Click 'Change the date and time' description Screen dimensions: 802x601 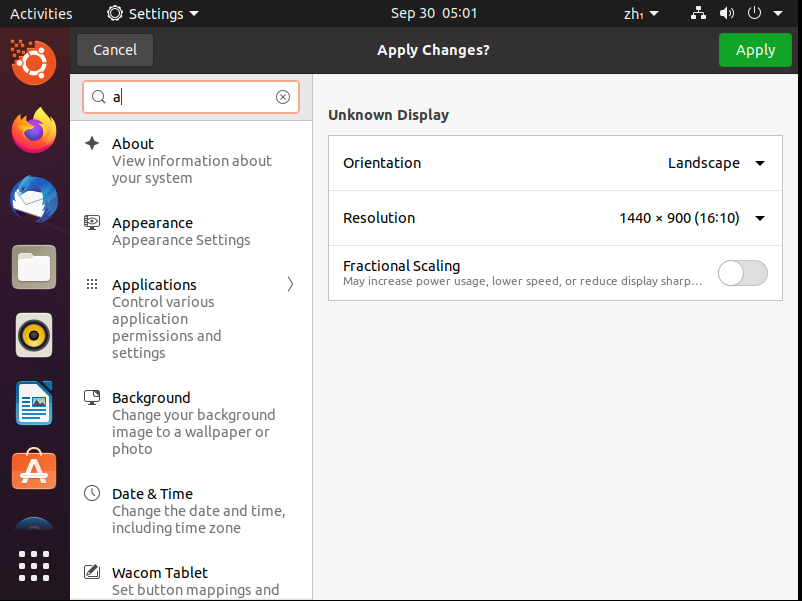pos(198,519)
